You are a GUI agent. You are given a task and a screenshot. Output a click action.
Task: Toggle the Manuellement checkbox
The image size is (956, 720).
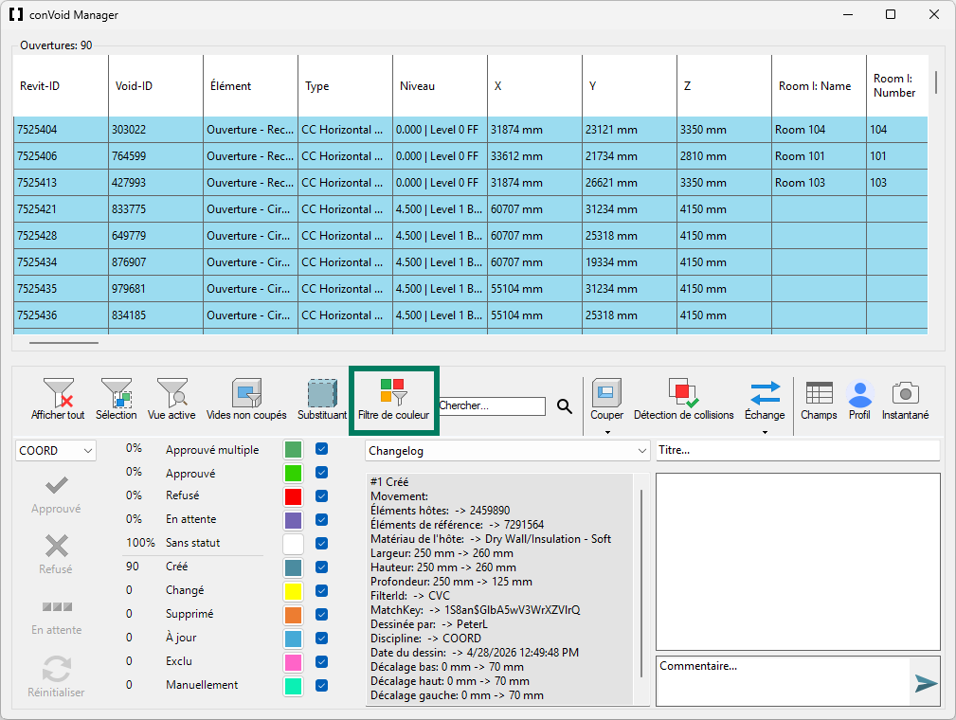[321, 685]
